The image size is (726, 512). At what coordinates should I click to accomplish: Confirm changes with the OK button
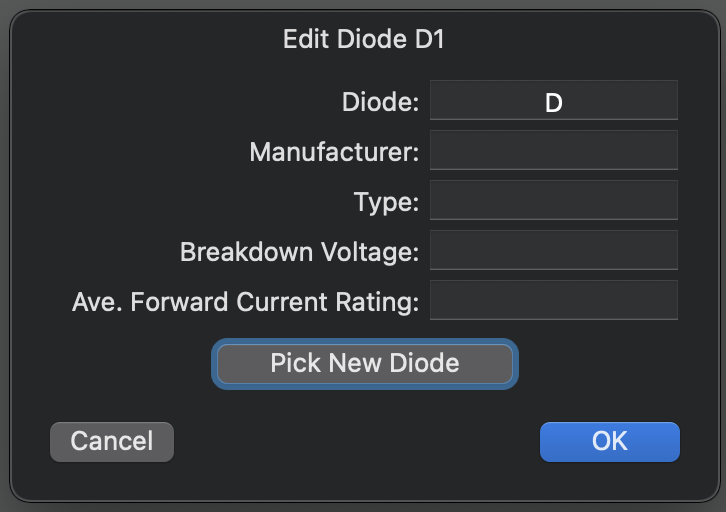(609, 441)
